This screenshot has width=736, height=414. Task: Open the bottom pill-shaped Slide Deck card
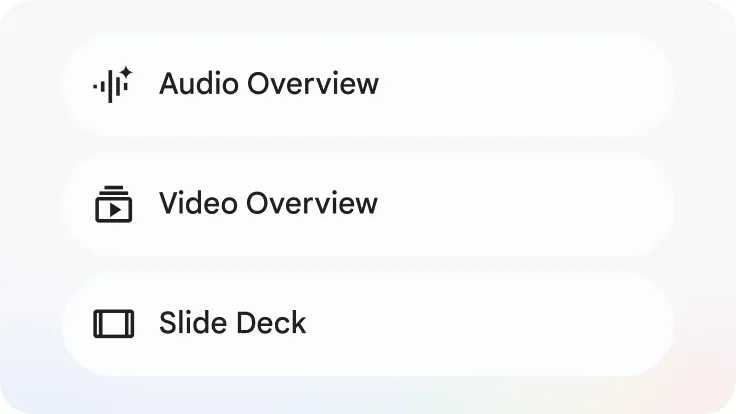368,324
